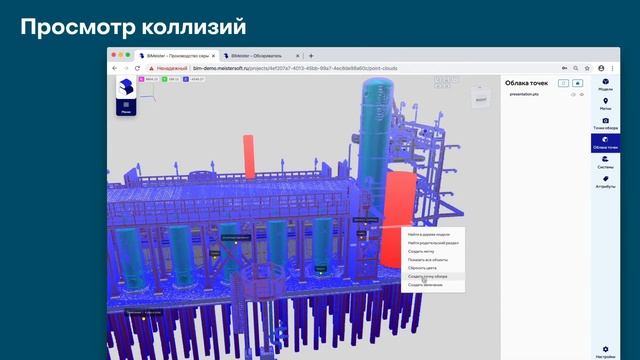Choose Найти родительский раздел
The height and width of the screenshot is (360, 640).
[433, 243]
